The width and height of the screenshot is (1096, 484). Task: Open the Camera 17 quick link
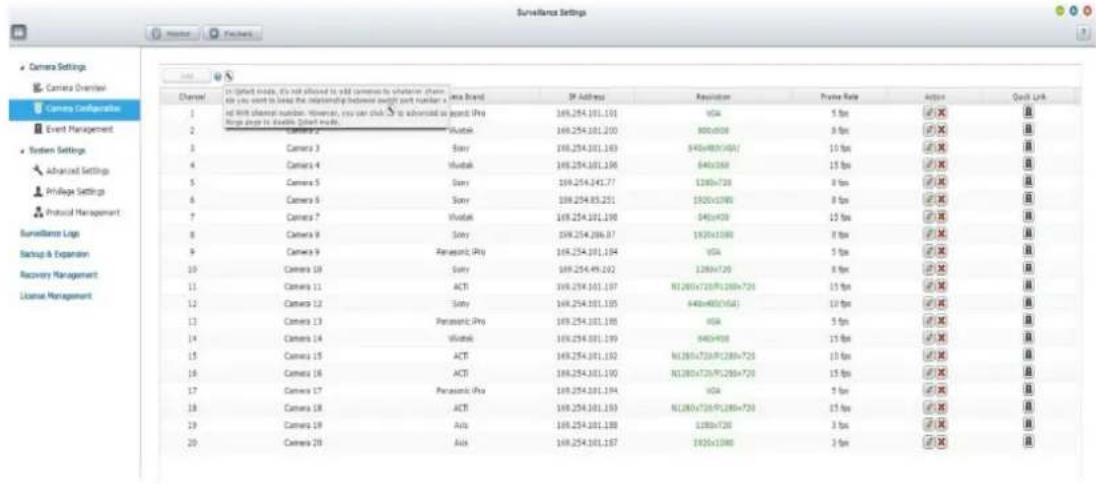[x=1030, y=391]
